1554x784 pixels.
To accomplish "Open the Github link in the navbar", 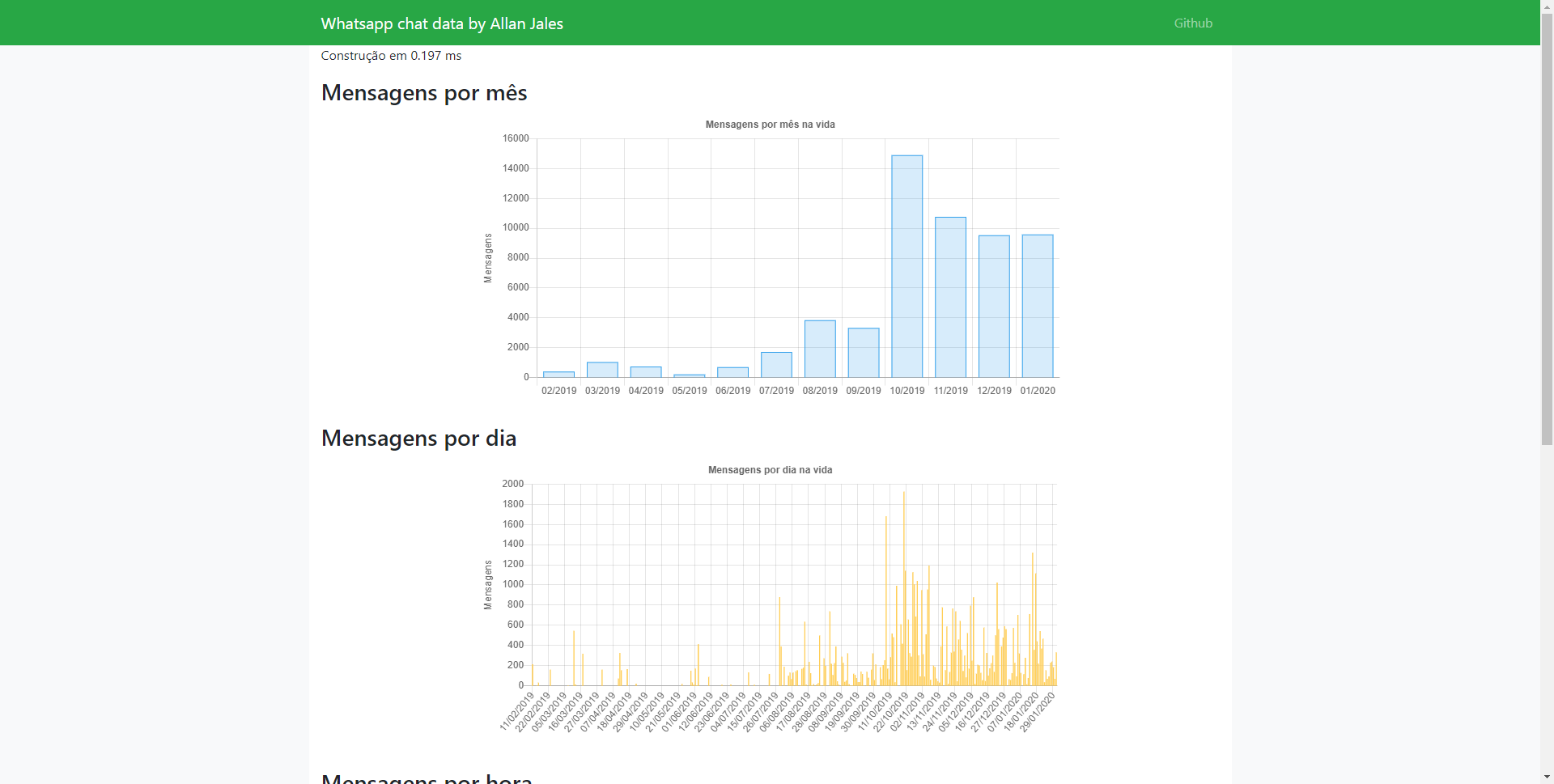I will click(x=1192, y=23).
